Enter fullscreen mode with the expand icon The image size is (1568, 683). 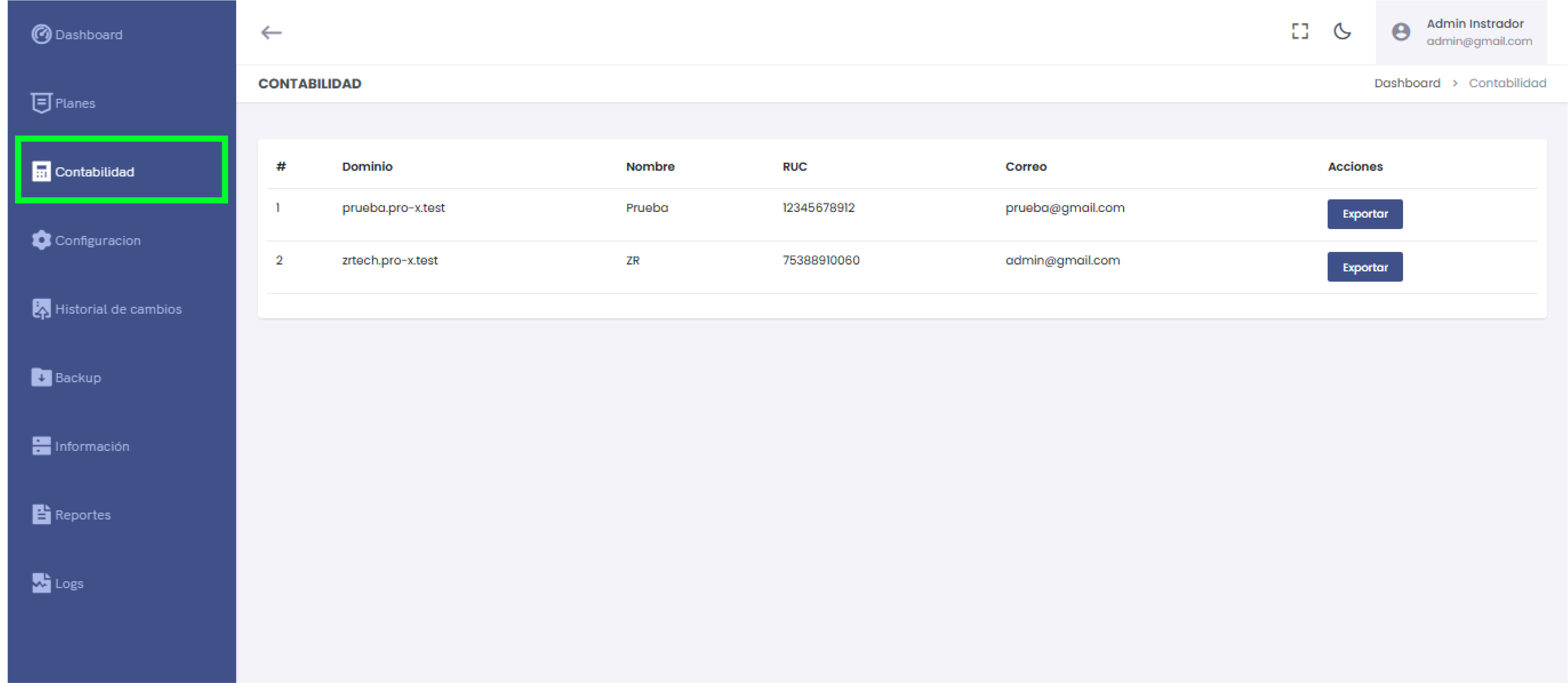(1299, 32)
